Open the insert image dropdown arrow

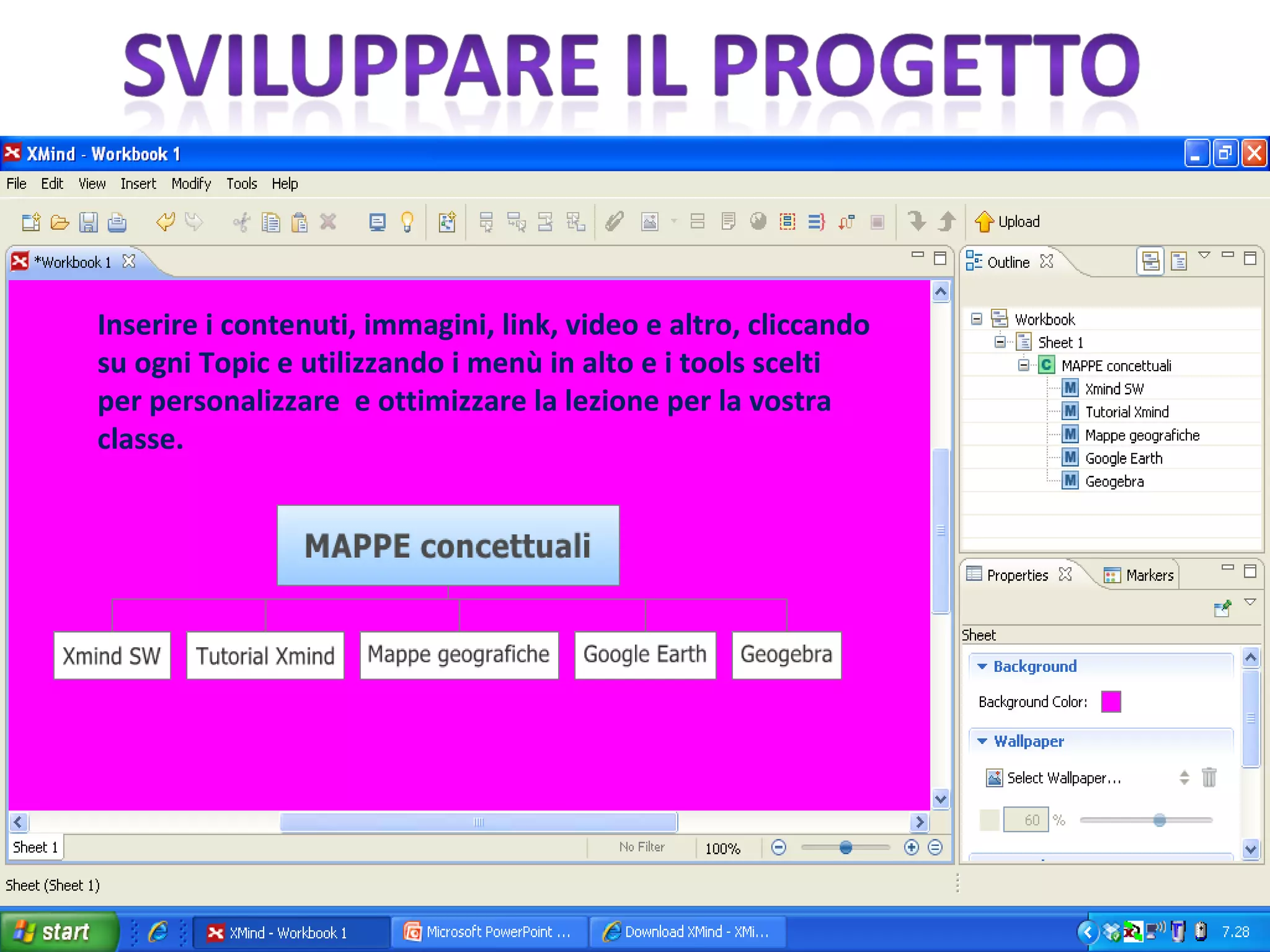pyautogui.click(x=674, y=221)
